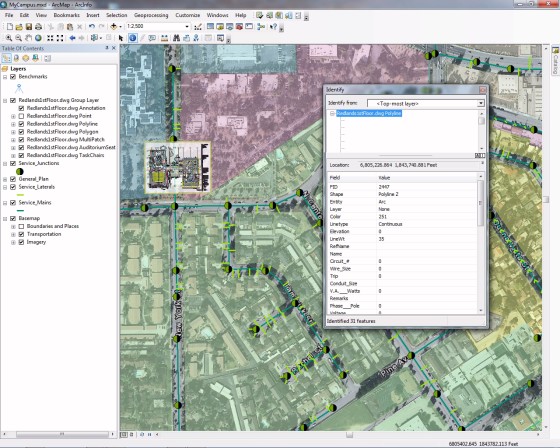This screenshot has width=560, height=448.
Task: Click Service_Junctions half-circle symbol
Action: coord(20,171)
